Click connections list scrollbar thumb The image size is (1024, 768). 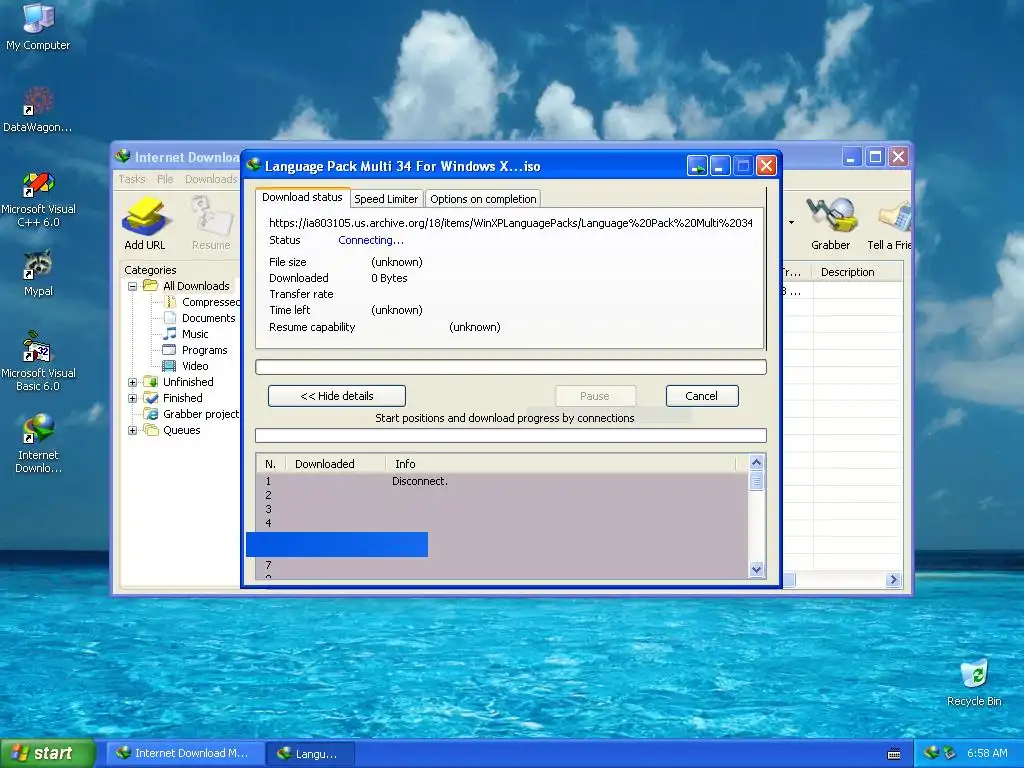(x=756, y=481)
